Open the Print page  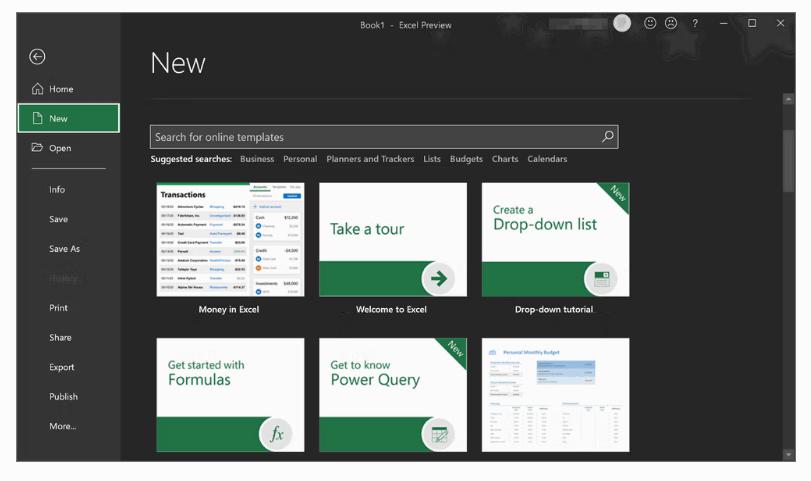click(58, 308)
